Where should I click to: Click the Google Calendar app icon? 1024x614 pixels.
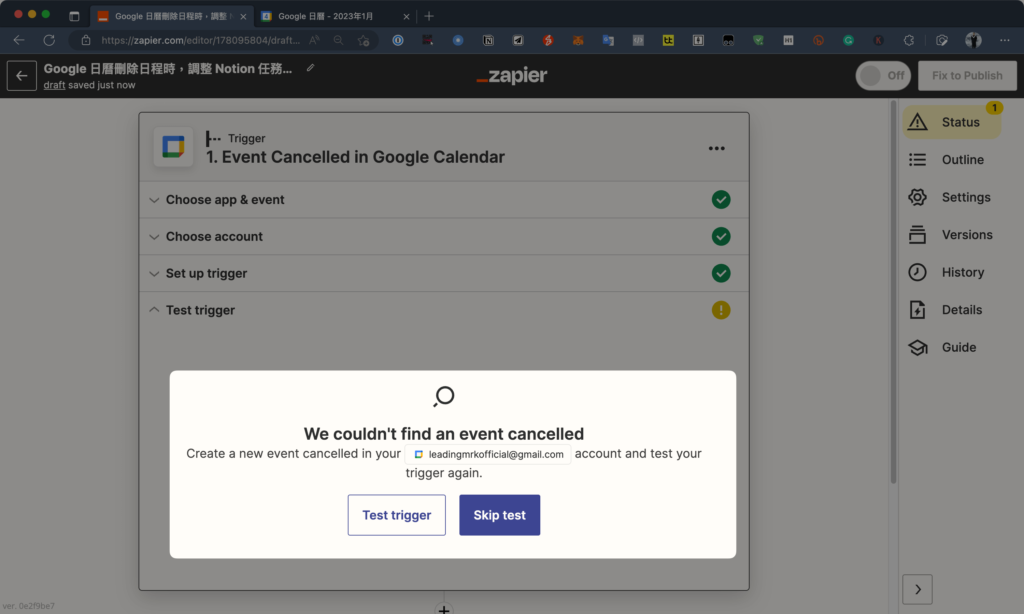click(x=173, y=147)
